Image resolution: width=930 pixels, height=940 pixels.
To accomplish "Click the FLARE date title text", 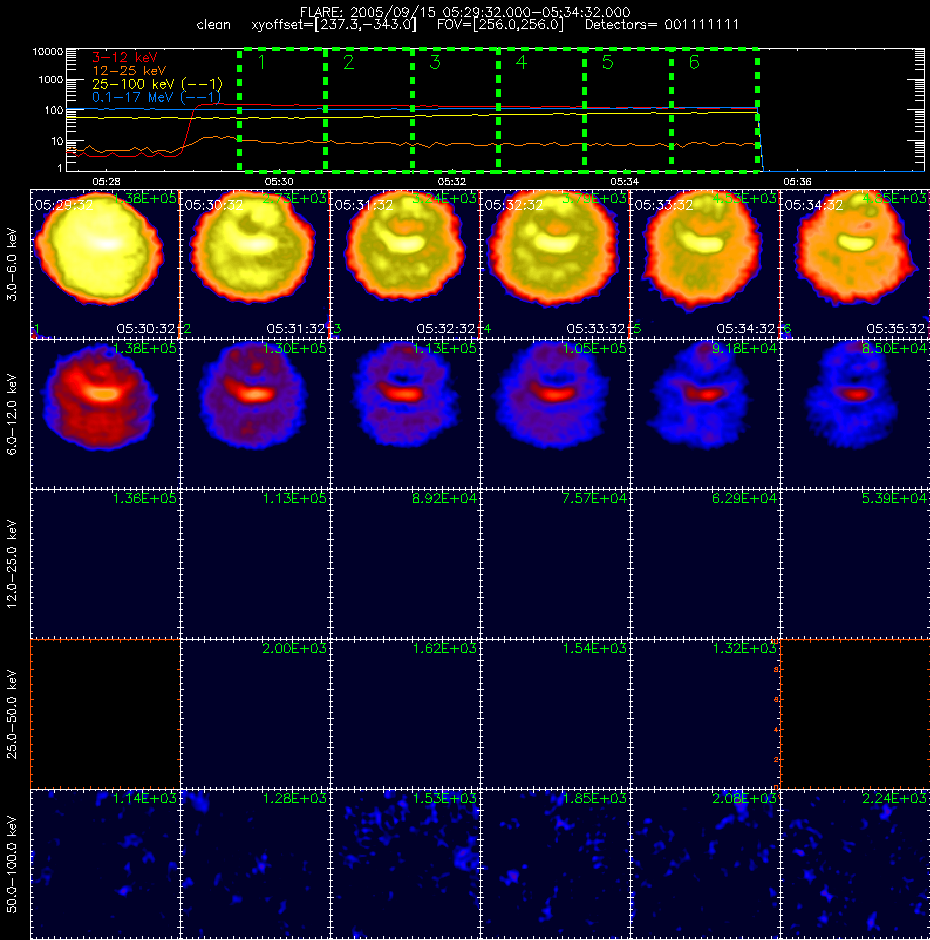I will [x=465, y=12].
